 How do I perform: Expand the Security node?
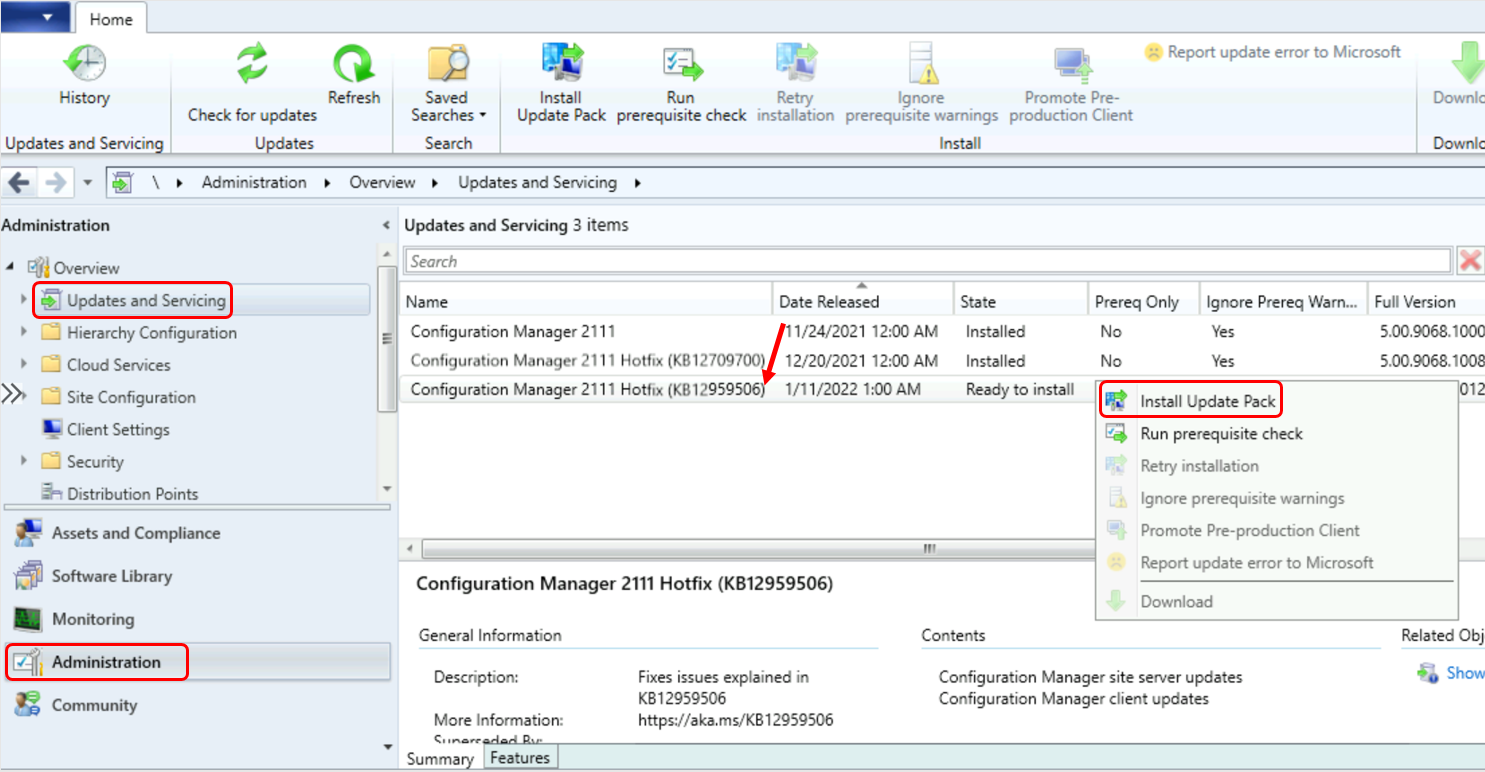coord(24,461)
